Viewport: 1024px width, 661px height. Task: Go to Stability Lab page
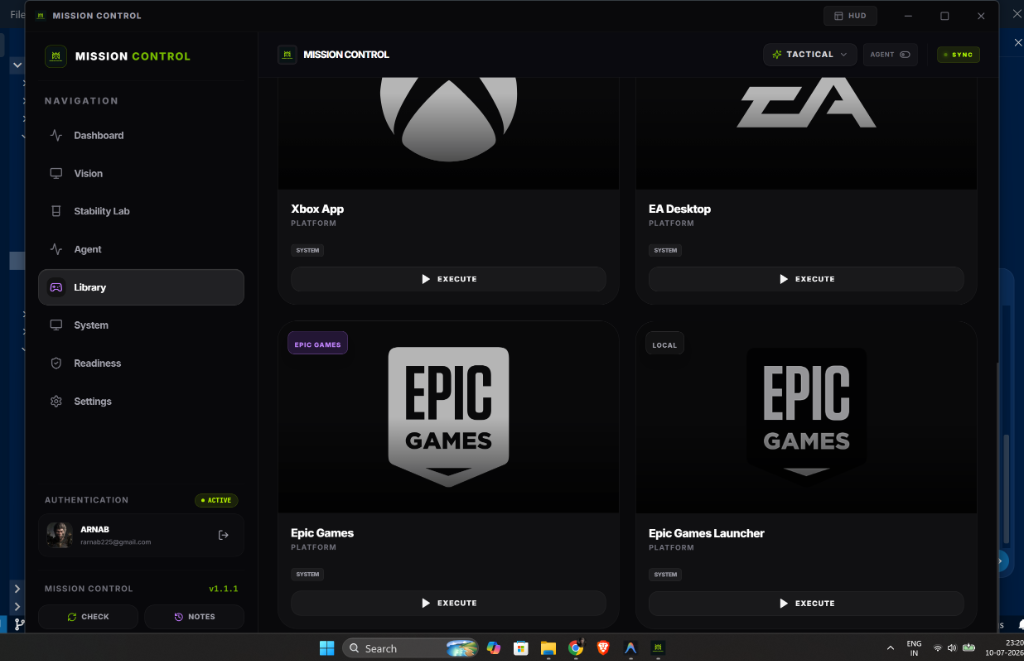[x=140, y=211]
